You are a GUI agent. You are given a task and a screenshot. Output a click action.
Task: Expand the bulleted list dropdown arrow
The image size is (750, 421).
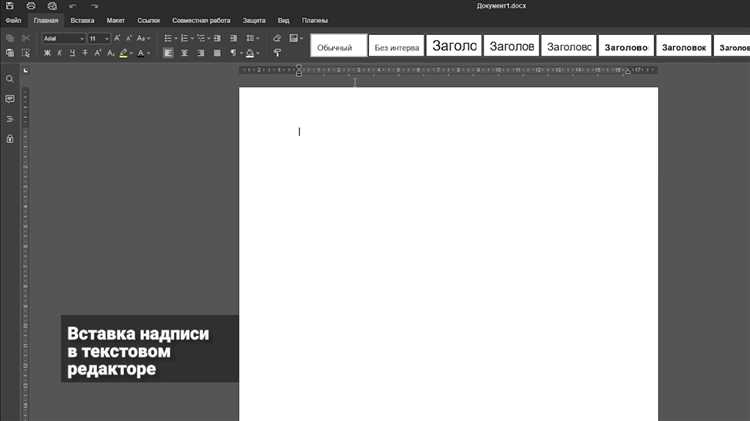pos(176,38)
